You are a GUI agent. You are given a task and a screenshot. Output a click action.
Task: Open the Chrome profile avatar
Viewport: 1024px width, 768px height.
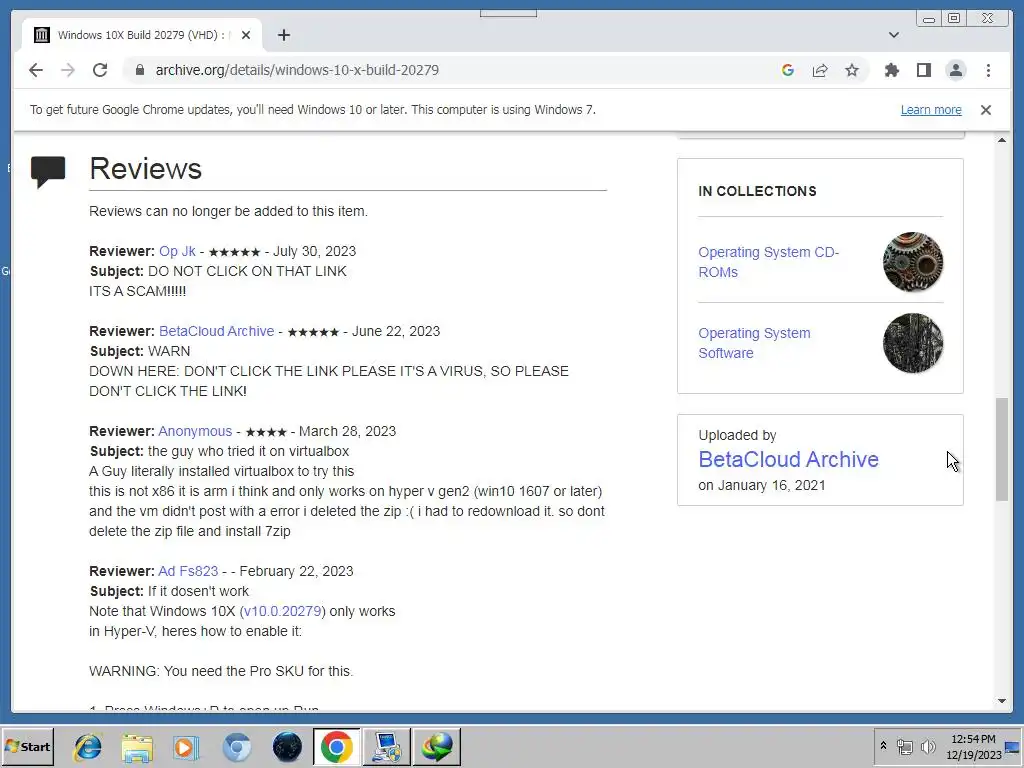955,70
